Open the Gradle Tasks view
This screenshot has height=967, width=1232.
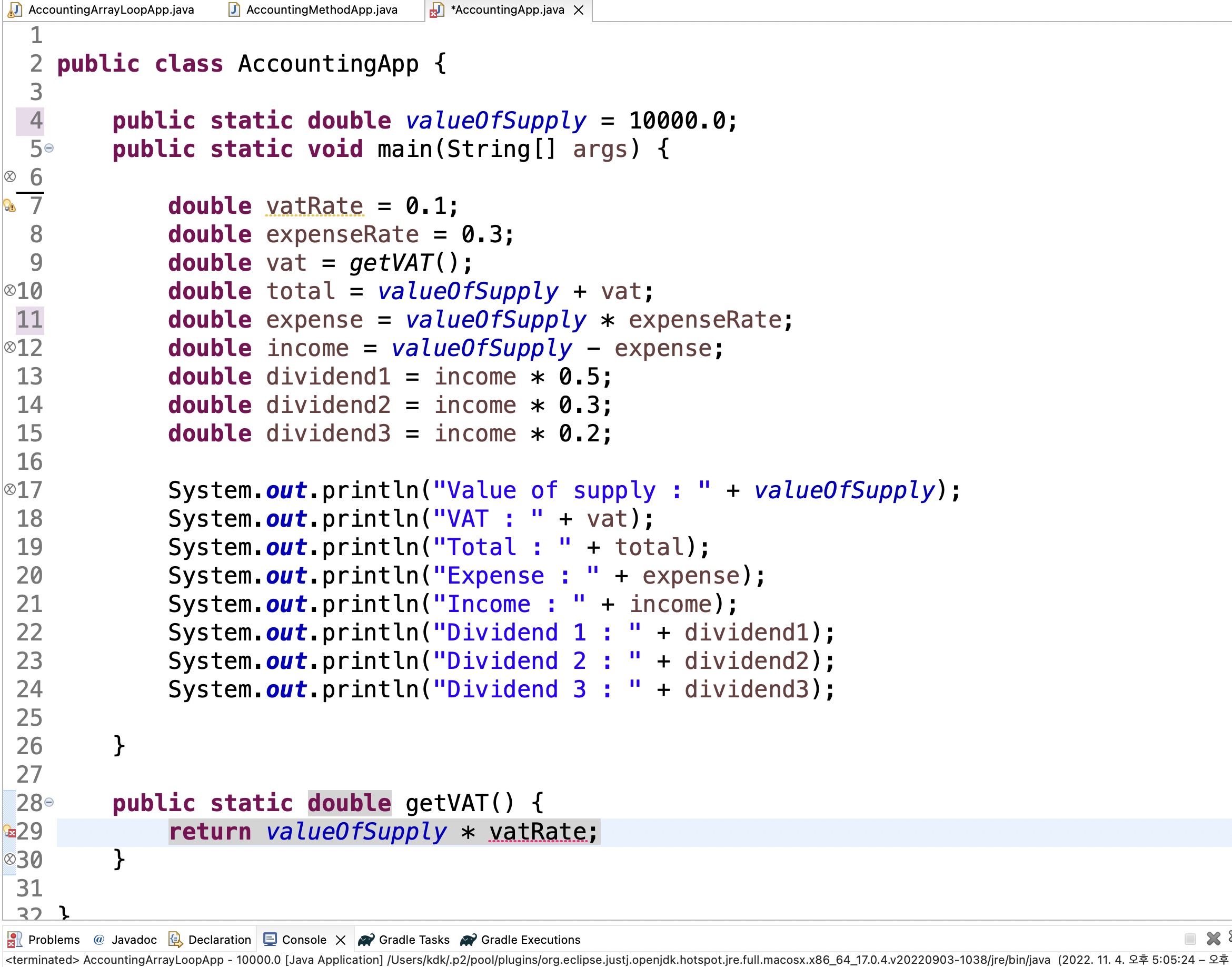click(413, 940)
